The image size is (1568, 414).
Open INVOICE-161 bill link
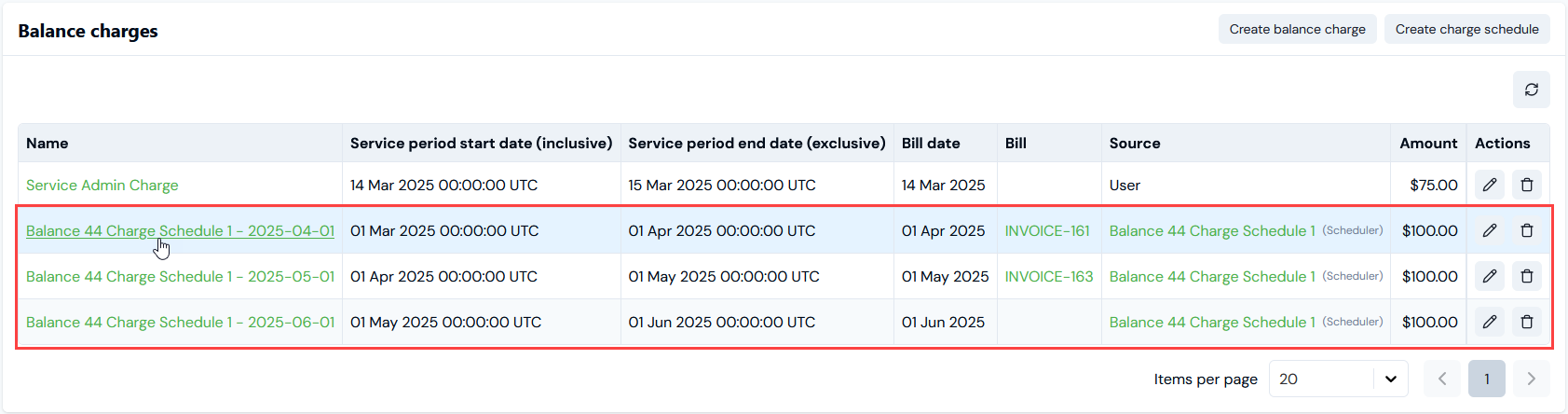(x=1047, y=230)
